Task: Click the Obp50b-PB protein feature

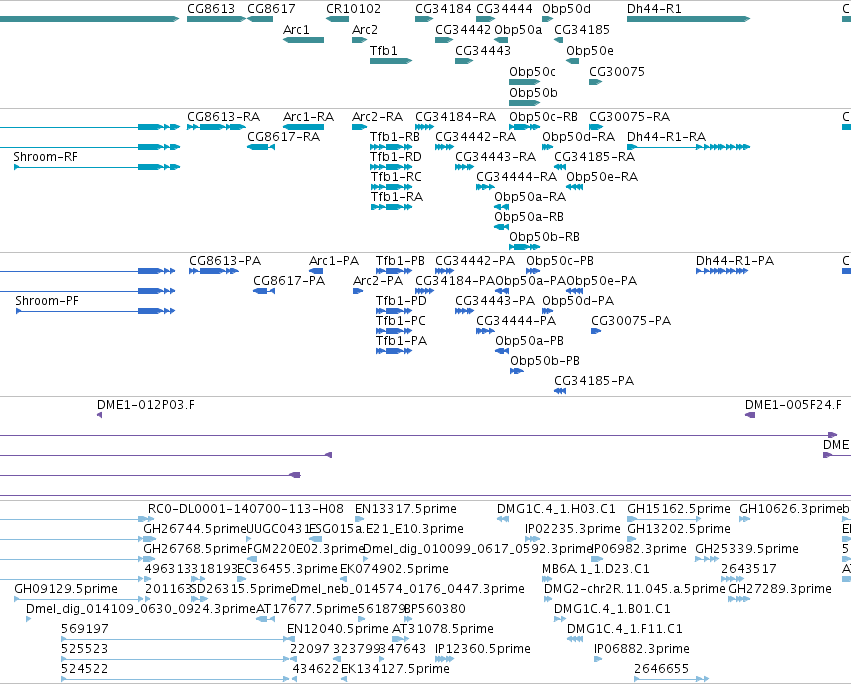Action: [517, 371]
